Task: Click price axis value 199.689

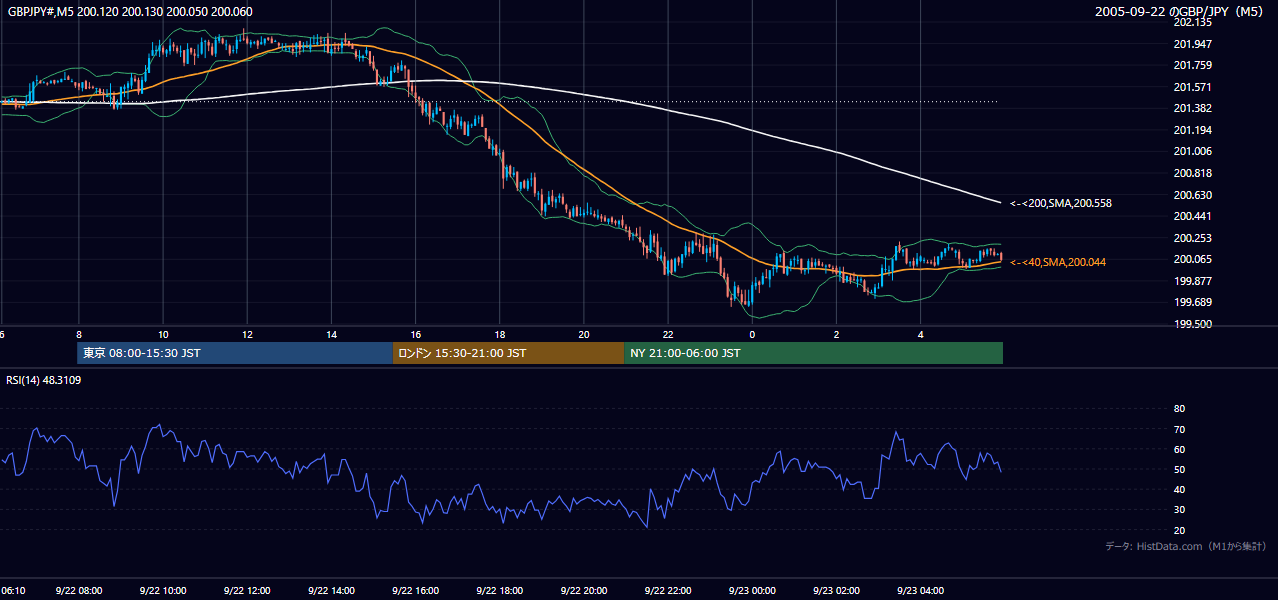Action: (x=1192, y=302)
